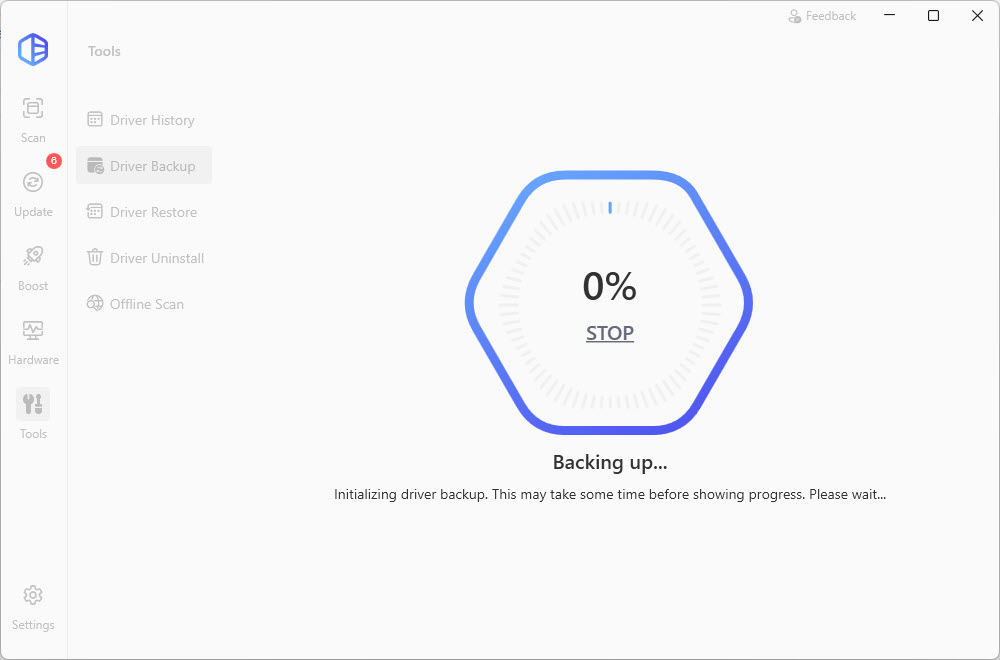The image size is (1000, 660).
Task: Open the Update section icon
Action: pos(33,182)
